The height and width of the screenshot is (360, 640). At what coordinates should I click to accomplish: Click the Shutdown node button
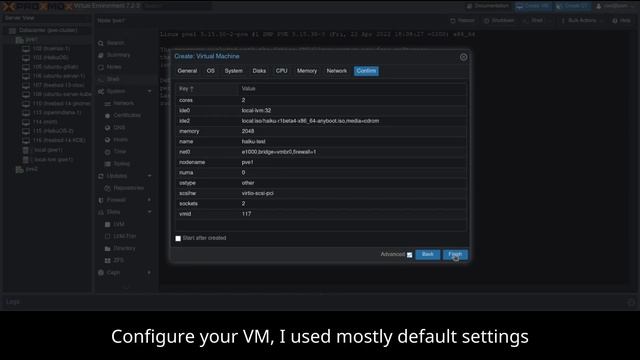pos(499,20)
